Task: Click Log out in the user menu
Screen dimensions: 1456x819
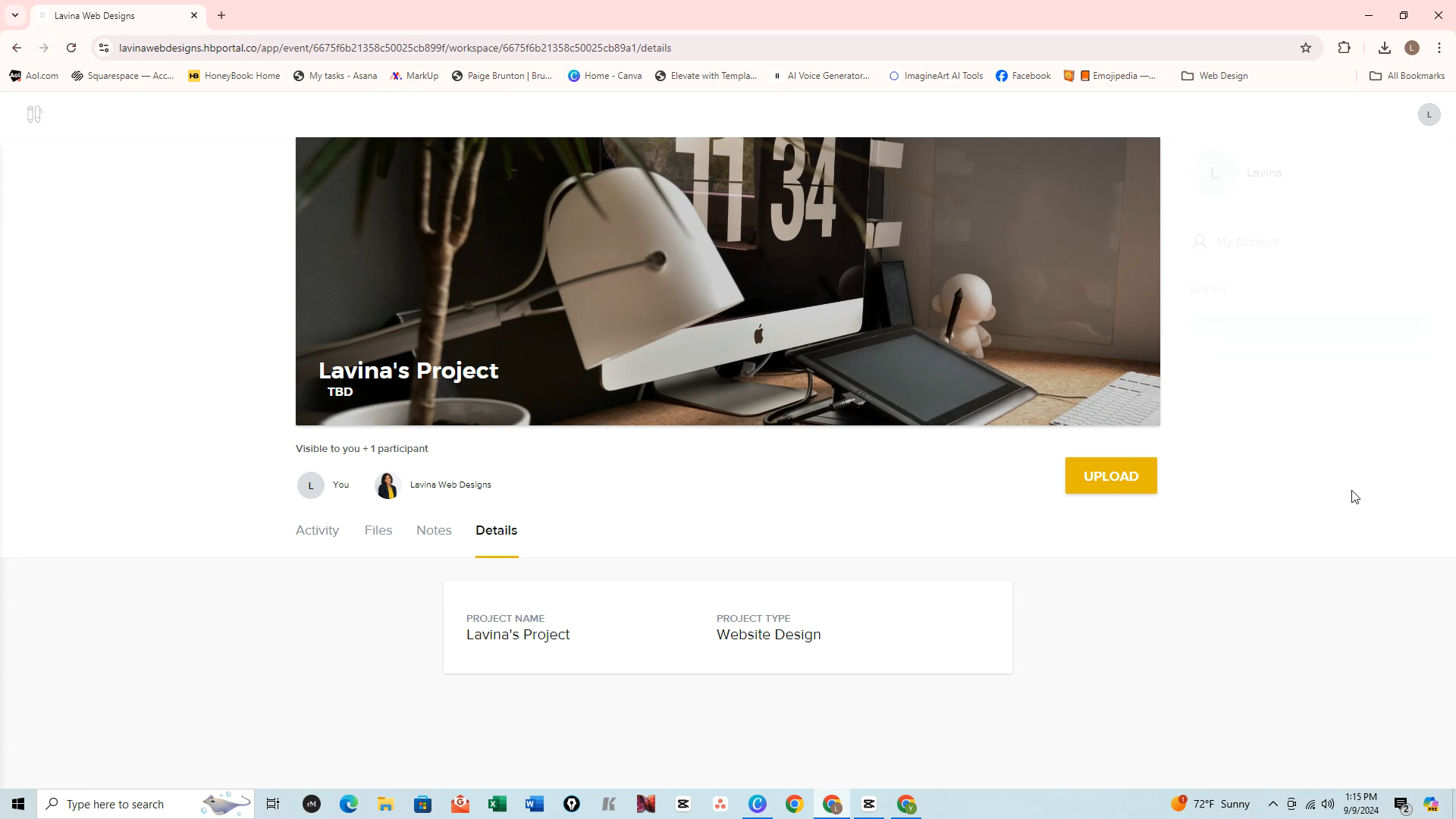Action: click(x=1207, y=289)
